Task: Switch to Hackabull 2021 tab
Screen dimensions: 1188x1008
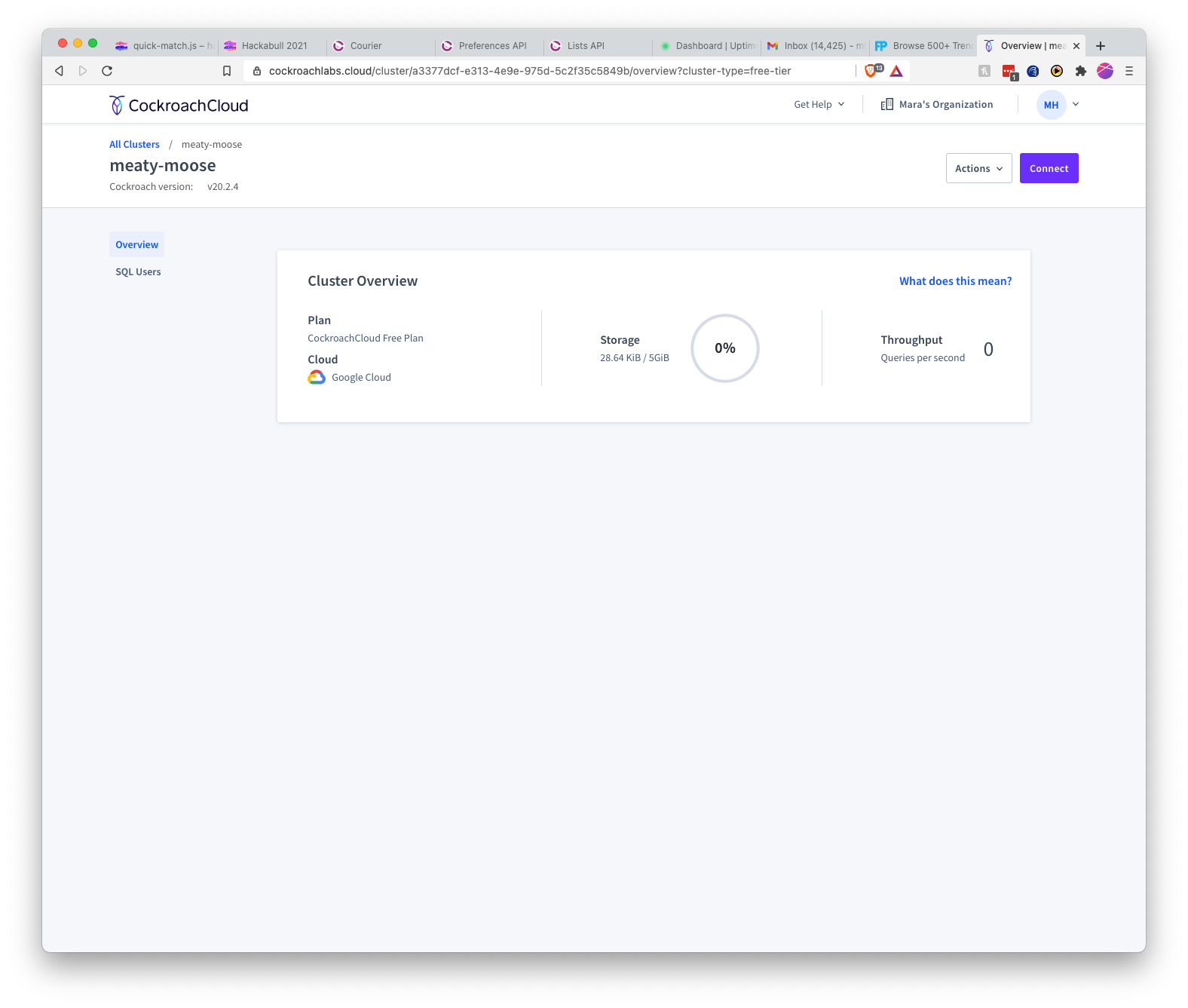Action: 272,46
